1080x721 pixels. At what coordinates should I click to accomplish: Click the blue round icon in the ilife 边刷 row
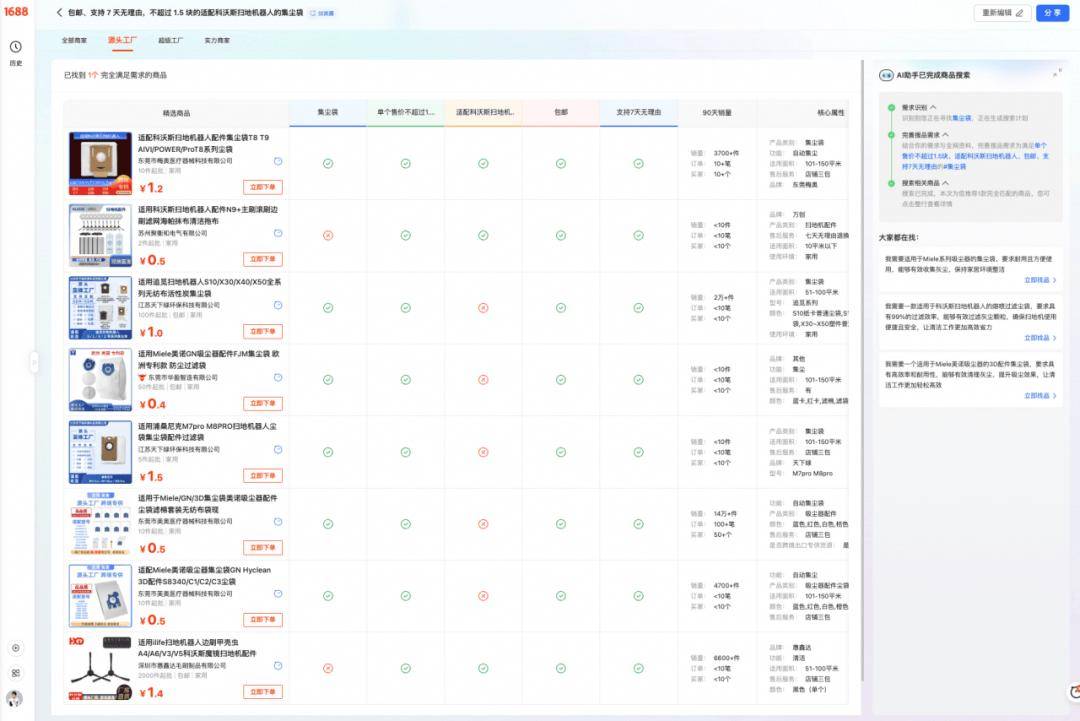point(278,666)
